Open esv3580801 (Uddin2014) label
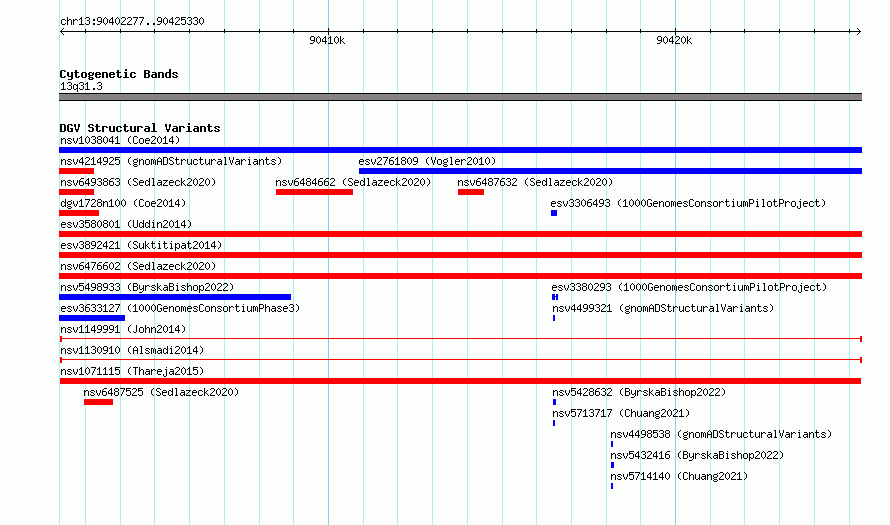This screenshot has width=890, height=525. 126,224
